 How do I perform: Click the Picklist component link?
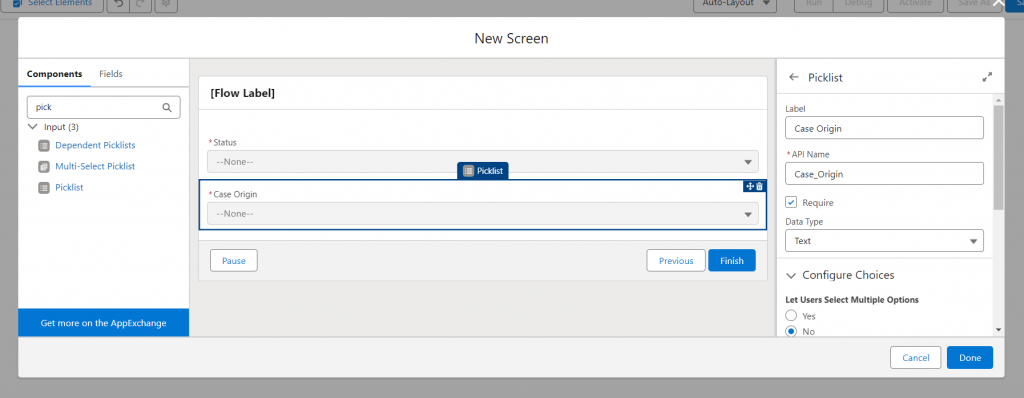click(x=69, y=188)
